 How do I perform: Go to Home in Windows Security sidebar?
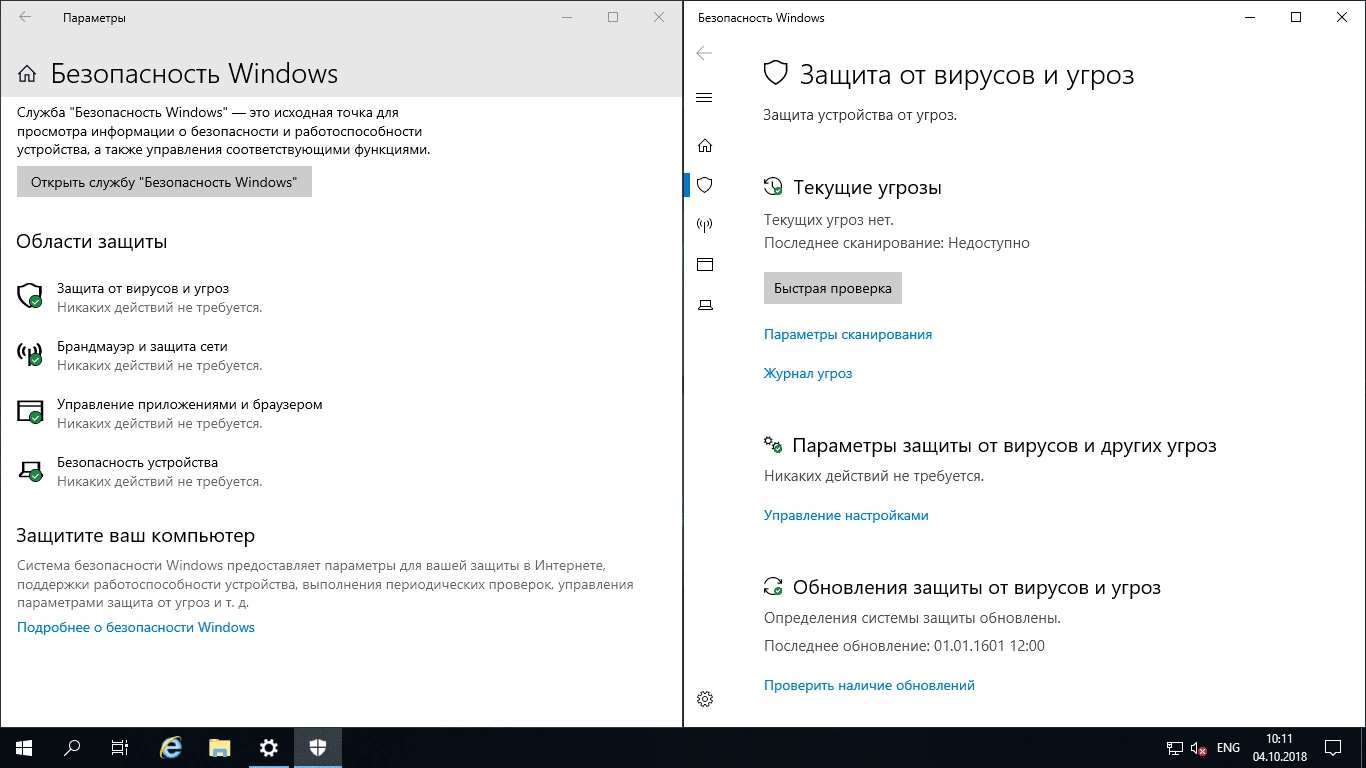coord(704,146)
